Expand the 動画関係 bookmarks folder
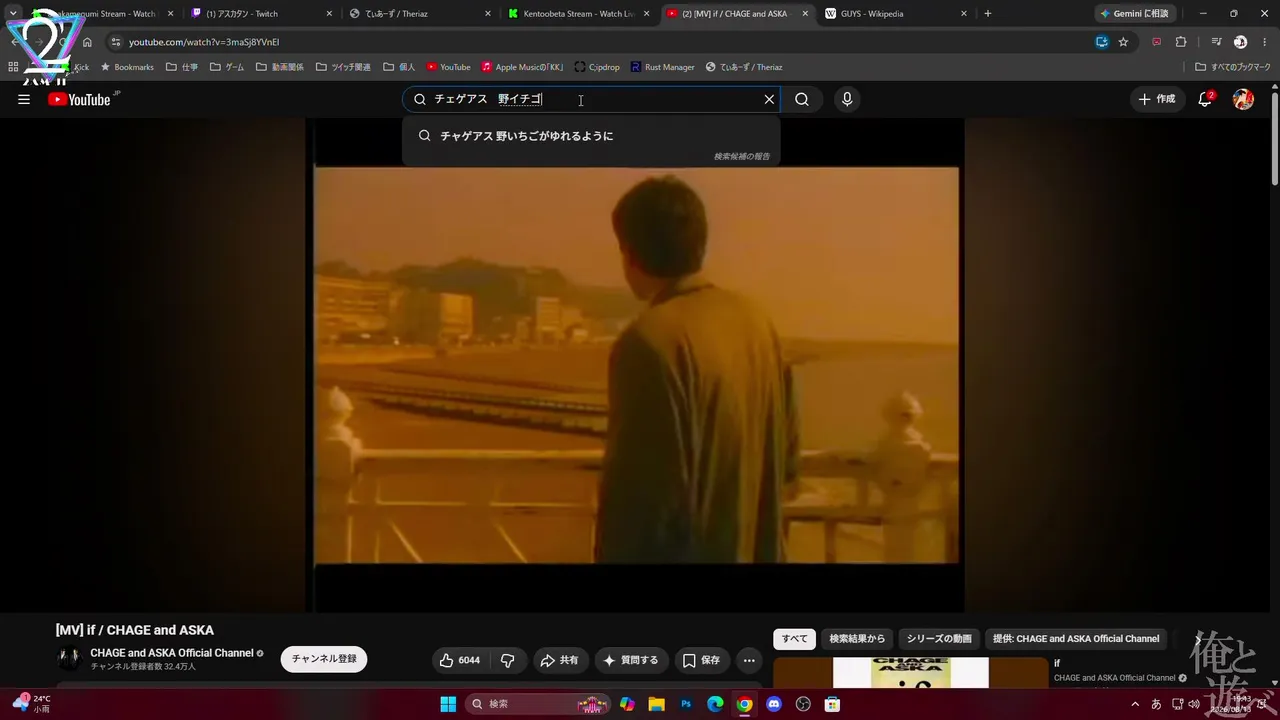The height and width of the screenshot is (720, 1280). tap(280, 67)
